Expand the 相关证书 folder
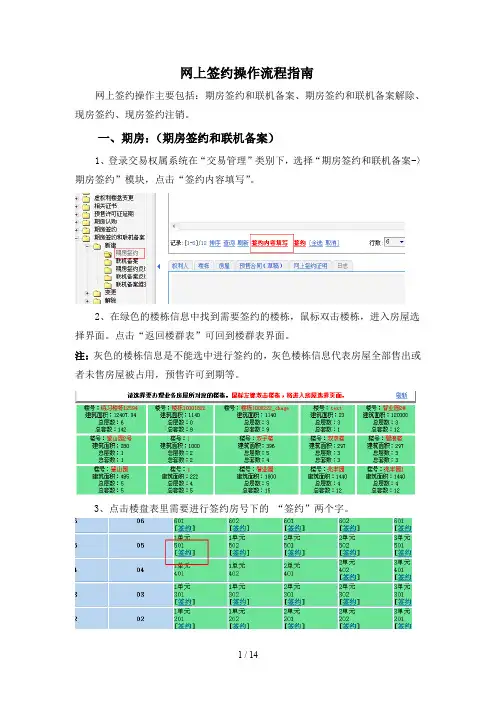The height and width of the screenshot is (702, 496). tap(77, 206)
